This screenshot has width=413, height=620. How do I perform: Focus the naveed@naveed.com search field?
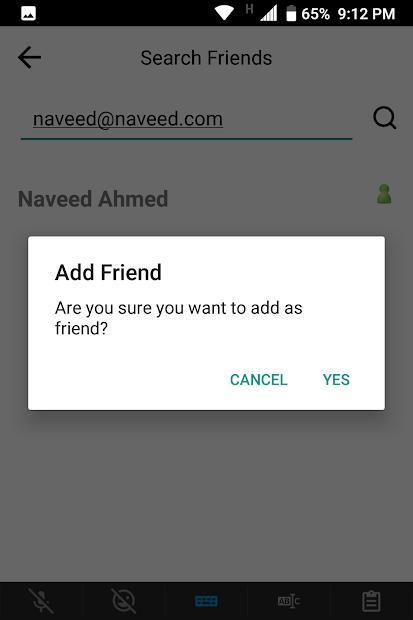pyautogui.click(x=186, y=119)
